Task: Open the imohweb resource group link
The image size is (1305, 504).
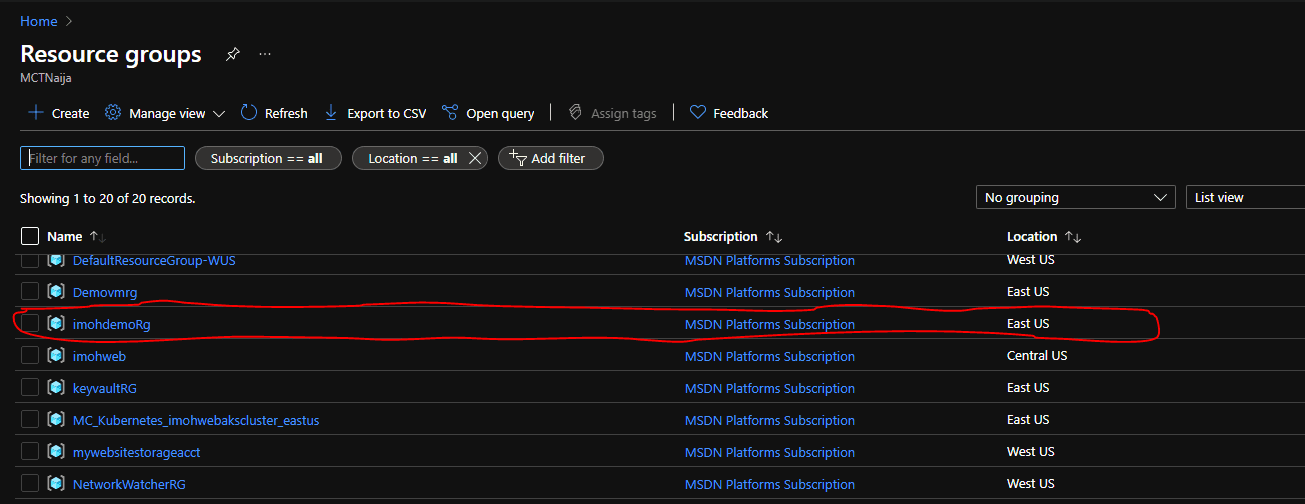Action: point(99,356)
